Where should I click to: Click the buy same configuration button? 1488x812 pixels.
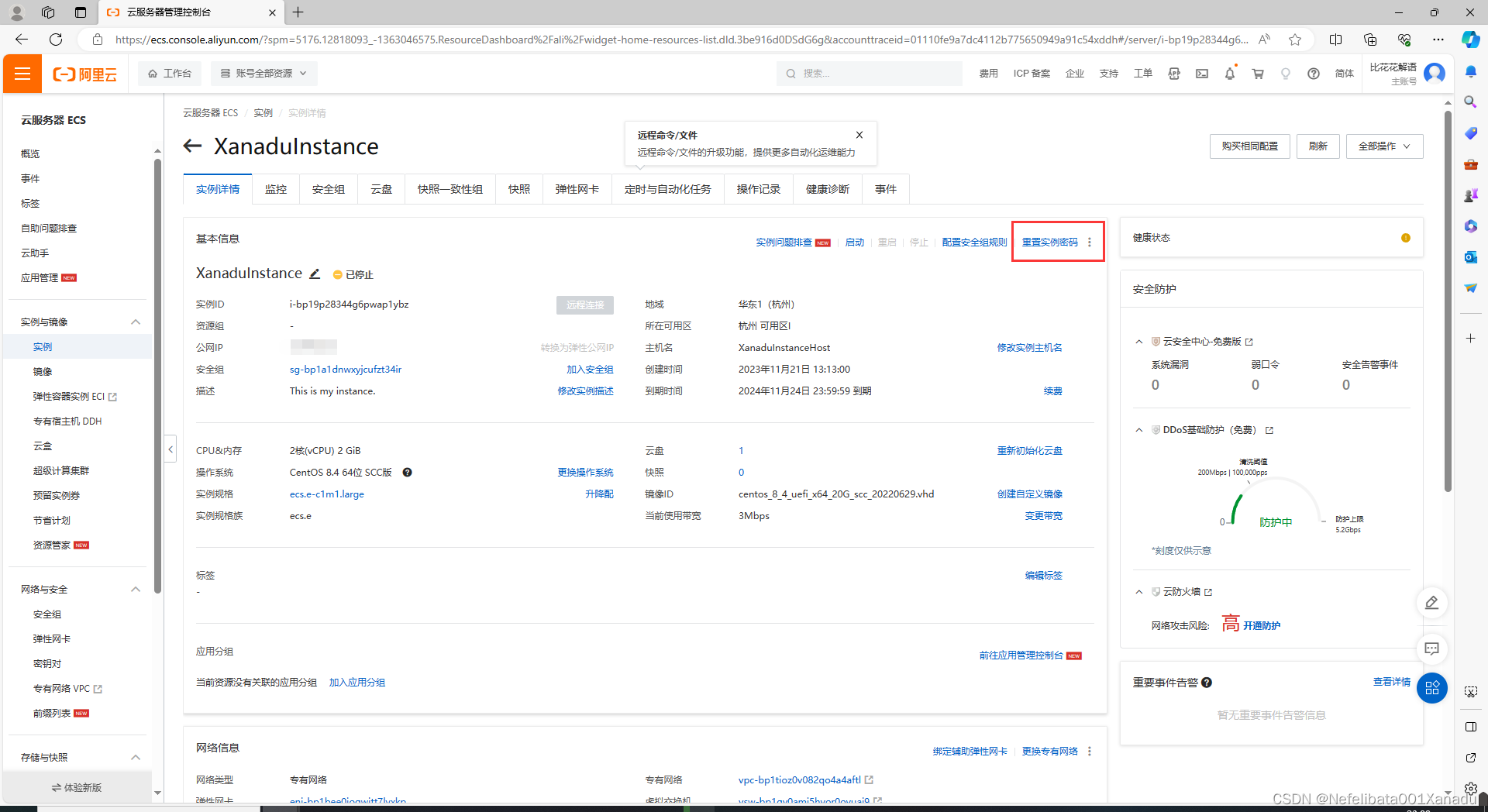[x=1249, y=146]
